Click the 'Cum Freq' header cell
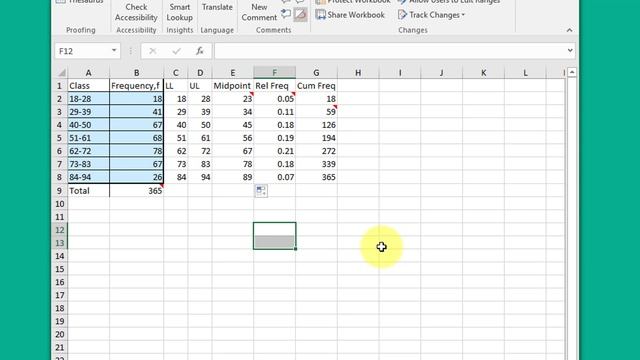The height and width of the screenshot is (360, 640). 316,86
